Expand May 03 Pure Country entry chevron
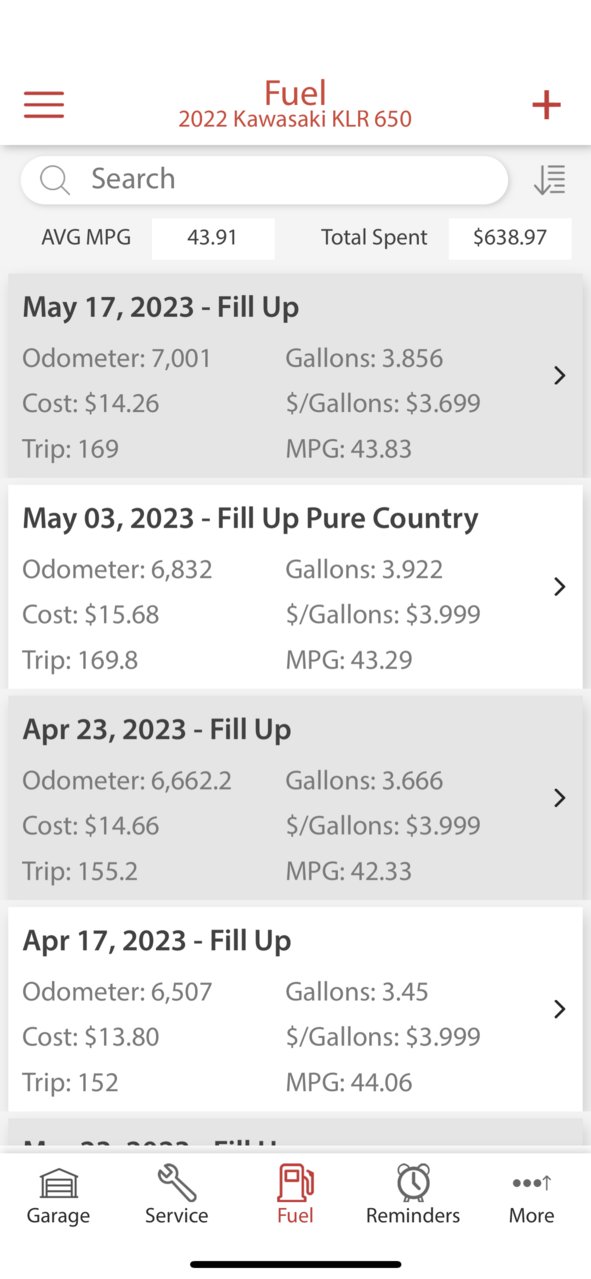The width and height of the screenshot is (591, 1279). pyautogui.click(x=560, y=586)
